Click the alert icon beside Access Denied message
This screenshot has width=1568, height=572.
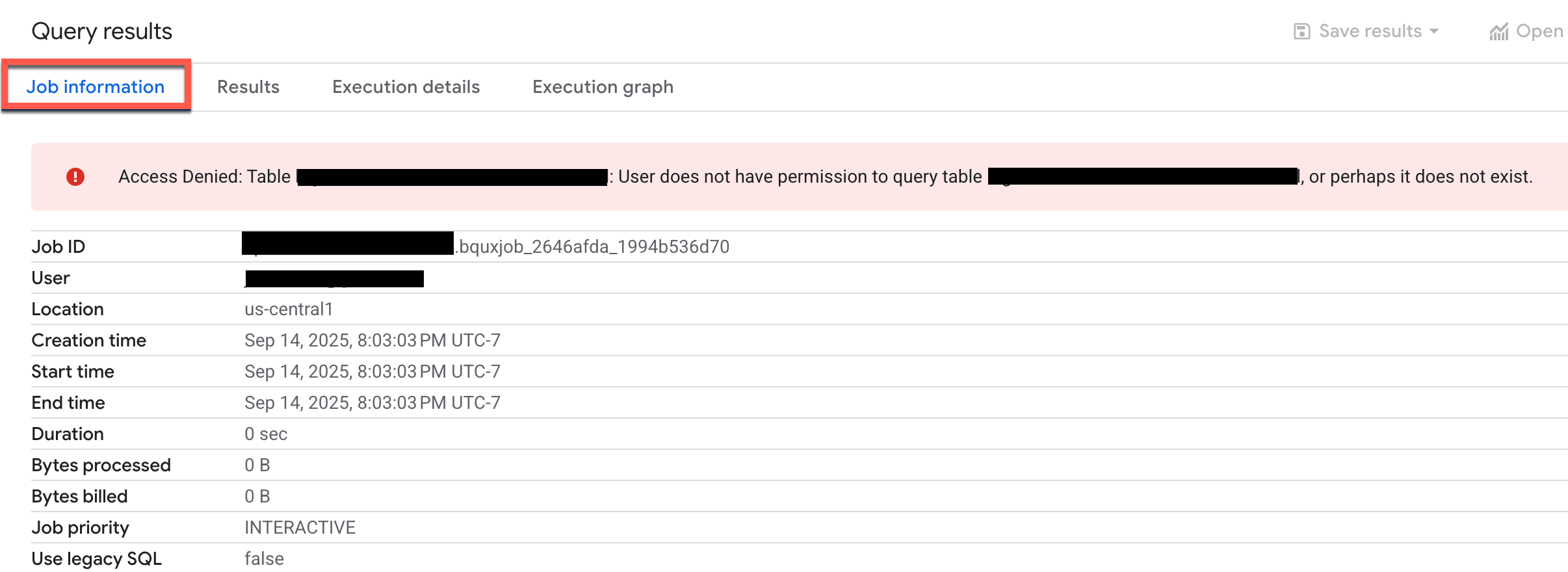(x=76, y=176)
